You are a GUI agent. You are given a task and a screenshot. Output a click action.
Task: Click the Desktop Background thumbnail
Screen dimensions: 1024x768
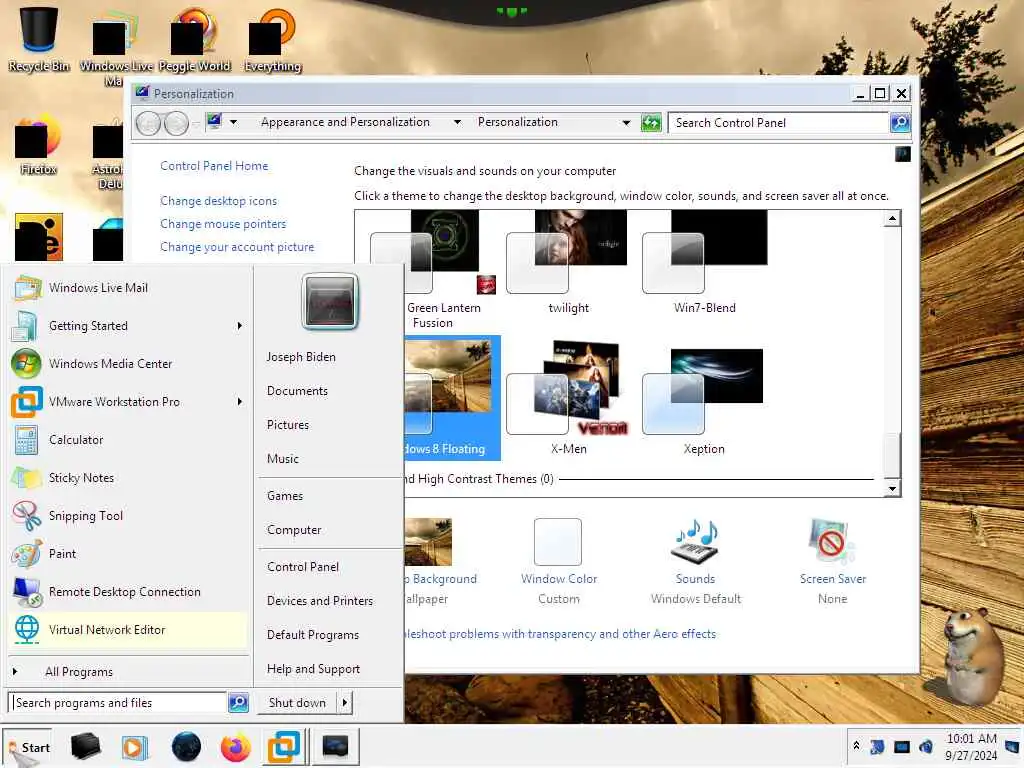(x=428, y=542)
